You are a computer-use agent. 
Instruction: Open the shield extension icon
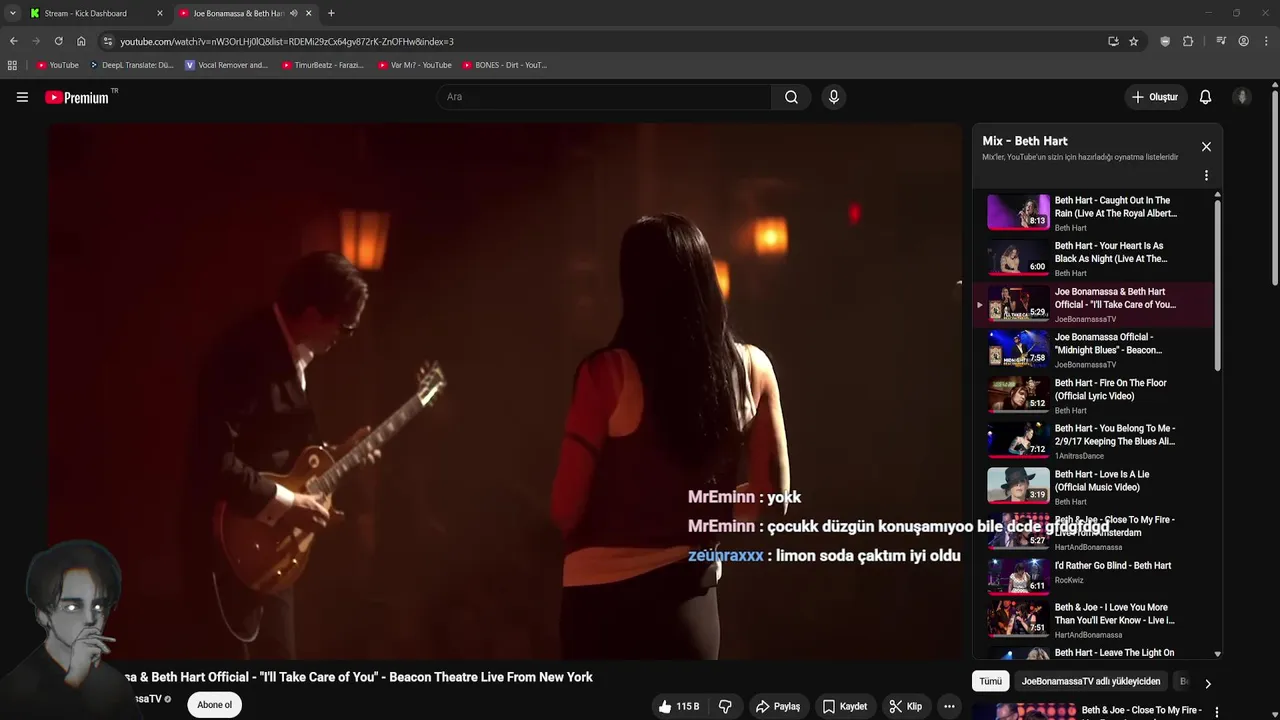(x=1165, y=41)
